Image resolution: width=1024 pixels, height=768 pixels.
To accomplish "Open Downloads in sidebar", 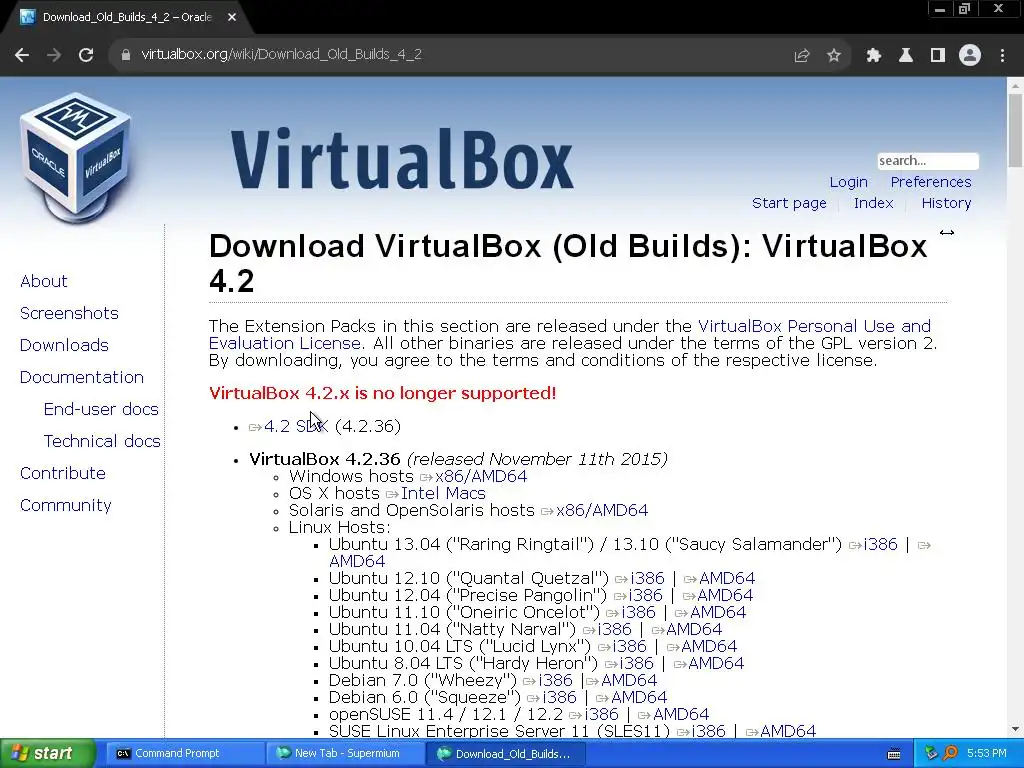I will [x=64, y=345].
